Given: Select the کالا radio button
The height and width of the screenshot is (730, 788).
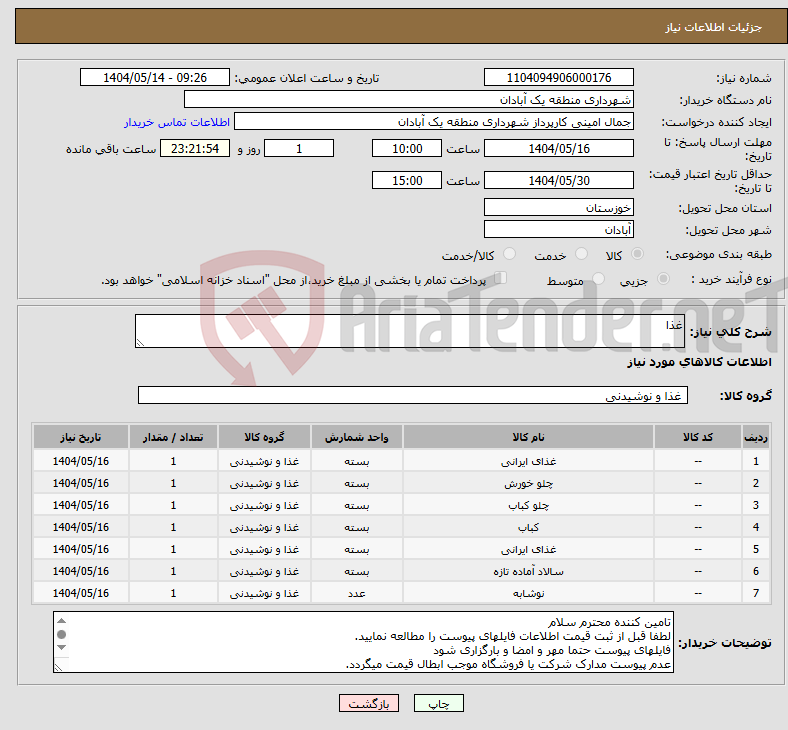Looking at the screenshot, I should tap(637, 254).
